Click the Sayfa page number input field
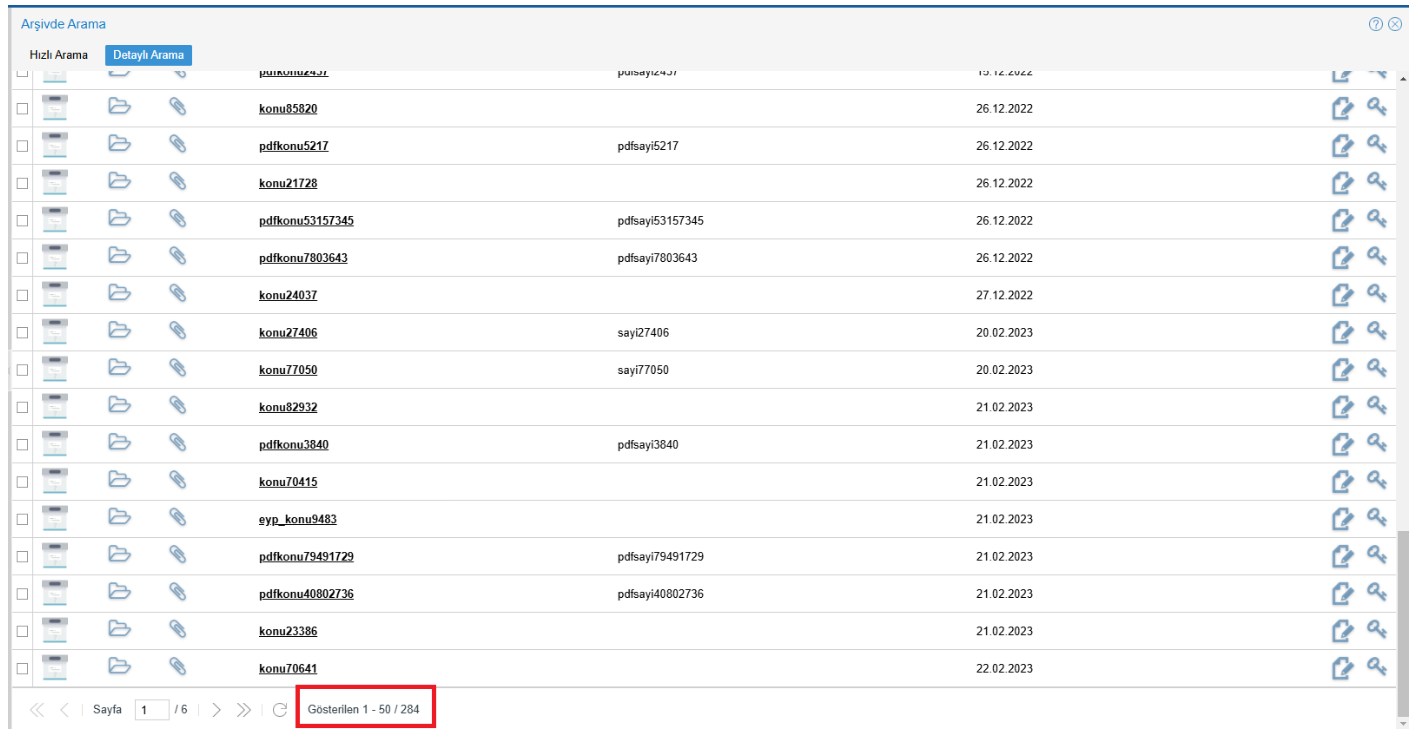This screenshot has width=1420, height=756. [x=151, y=710]
